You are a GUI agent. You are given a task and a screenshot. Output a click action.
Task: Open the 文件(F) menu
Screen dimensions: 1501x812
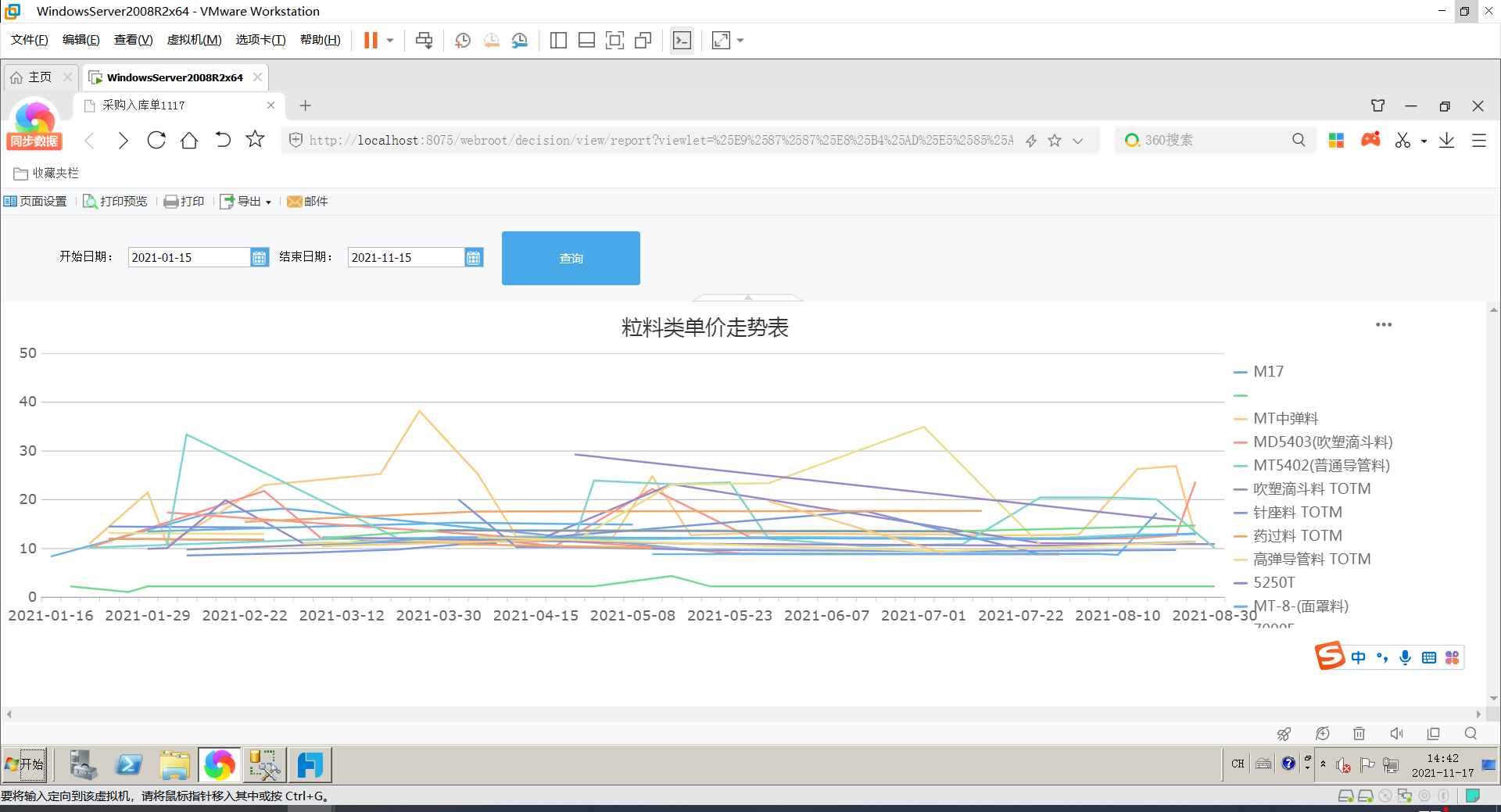30,40
